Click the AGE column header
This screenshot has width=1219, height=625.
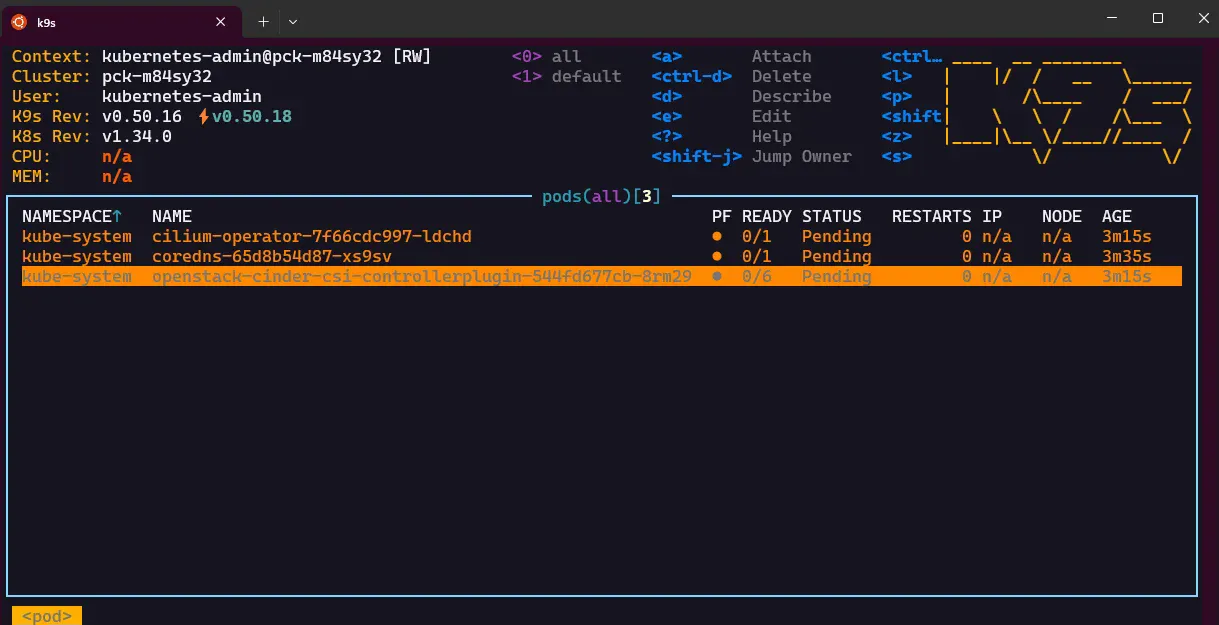pyautogui.click(x=1116, y=216)
